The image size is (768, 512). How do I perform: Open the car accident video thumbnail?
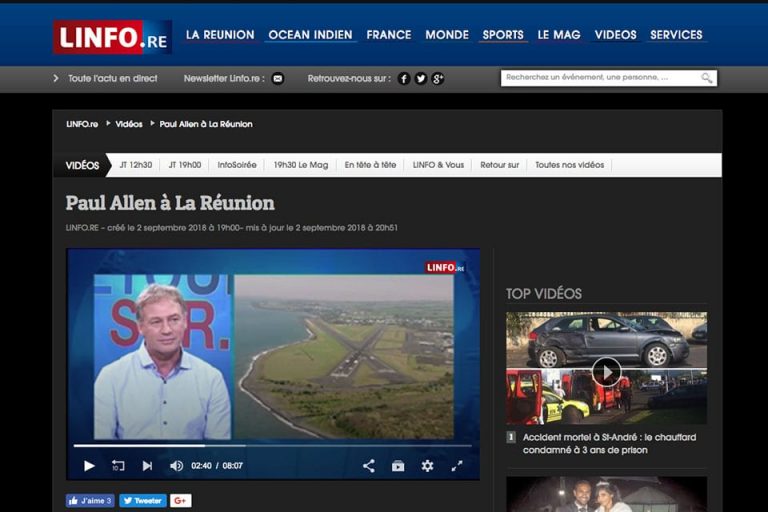606,368
